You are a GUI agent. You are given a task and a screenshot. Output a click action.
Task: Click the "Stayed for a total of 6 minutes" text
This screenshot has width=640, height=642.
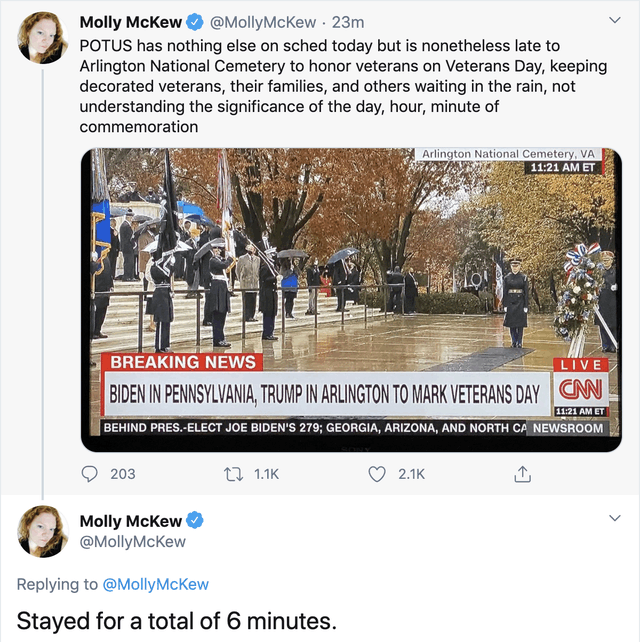coord(176,620)
